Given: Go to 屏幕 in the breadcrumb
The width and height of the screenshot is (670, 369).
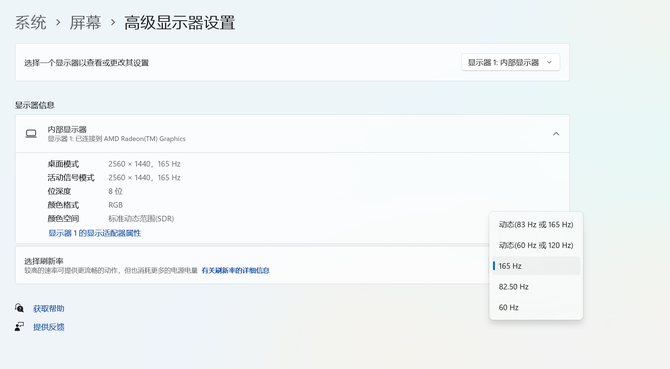Looking at the screenshot, I should tap(85, 22).
